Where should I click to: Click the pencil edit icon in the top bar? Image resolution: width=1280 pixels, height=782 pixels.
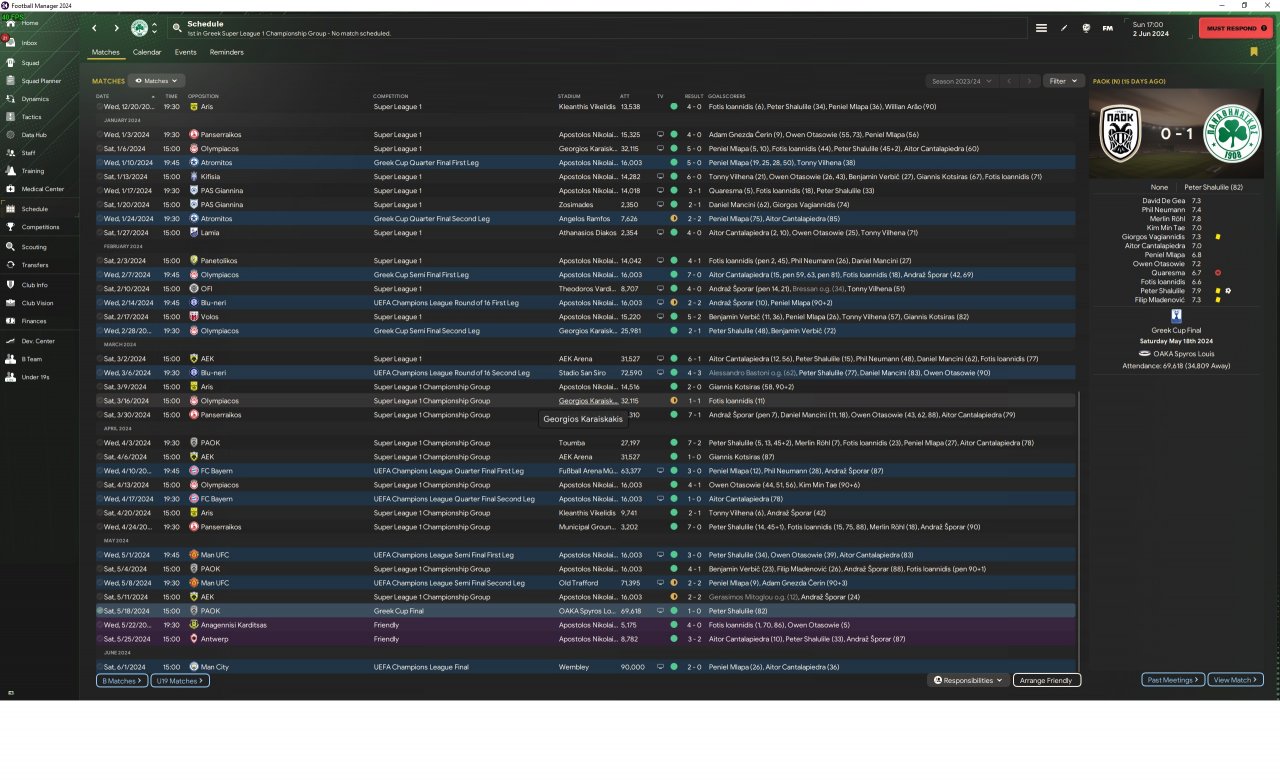(x=1064, y=28)
